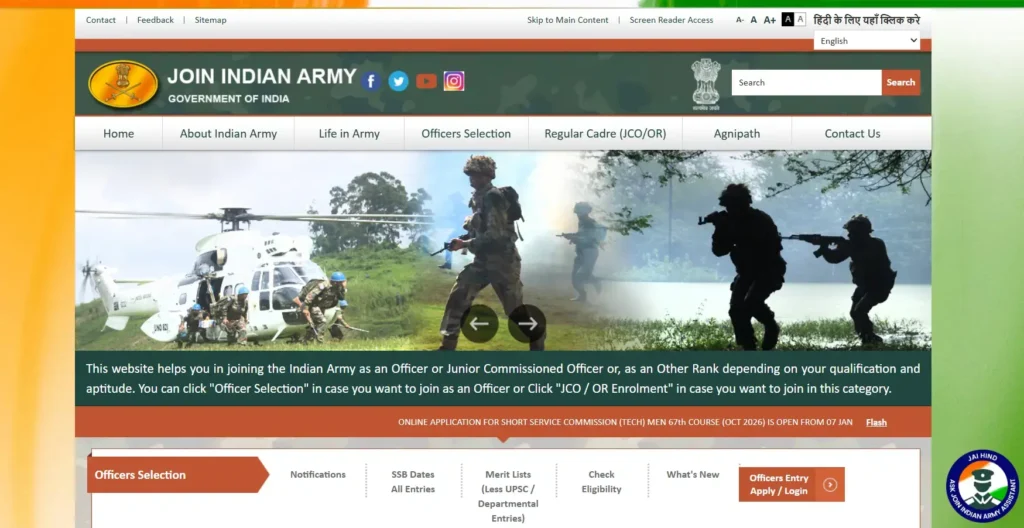This screenshot has width=1024, height=528.
Task: Open the Home menu
Action: 118,133
